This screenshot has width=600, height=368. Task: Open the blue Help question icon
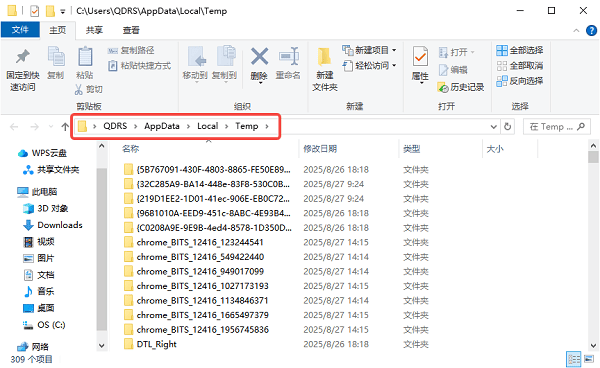tap(591, 30)
